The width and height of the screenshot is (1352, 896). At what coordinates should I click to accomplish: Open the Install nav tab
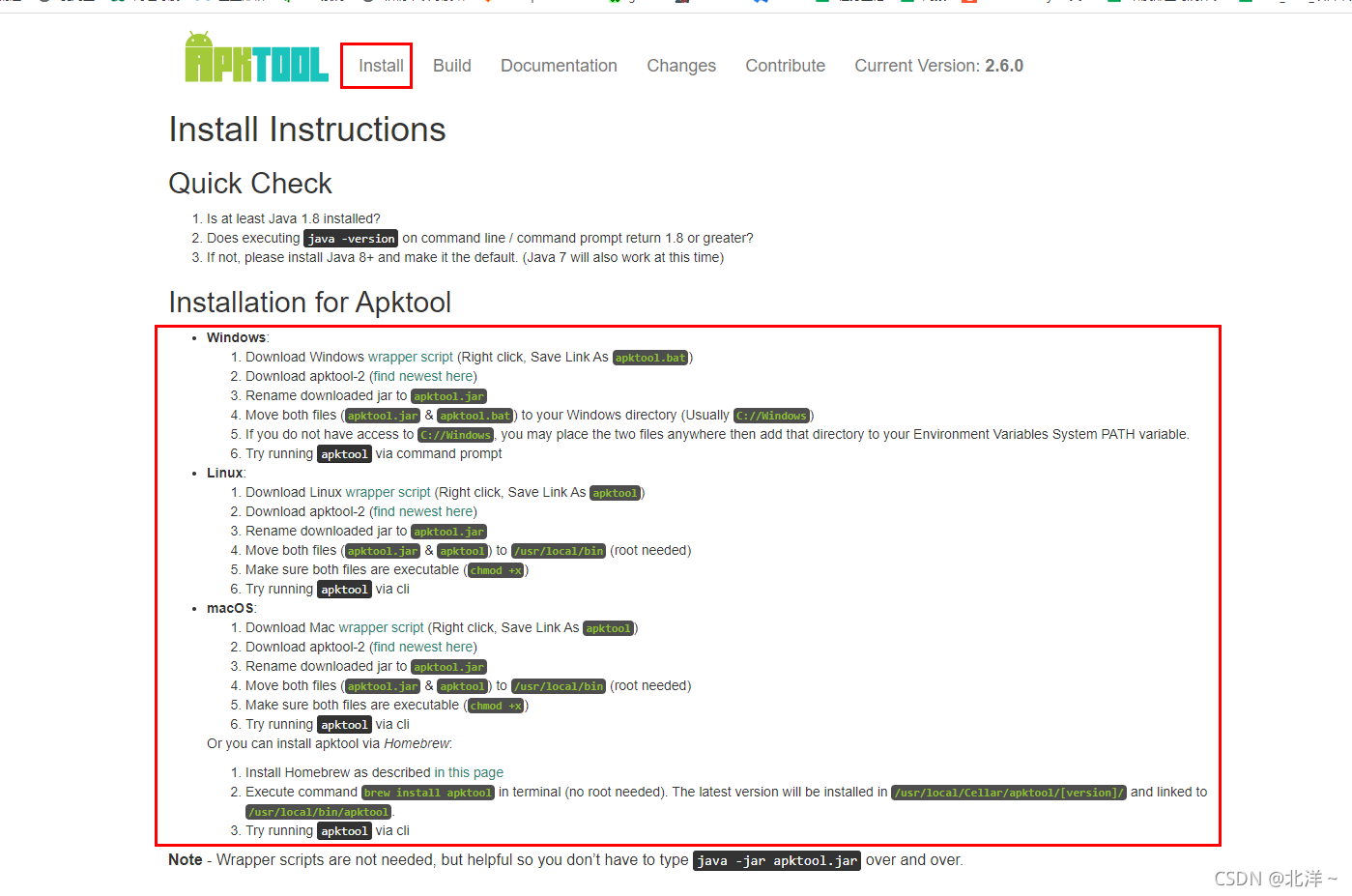(381, 66)
